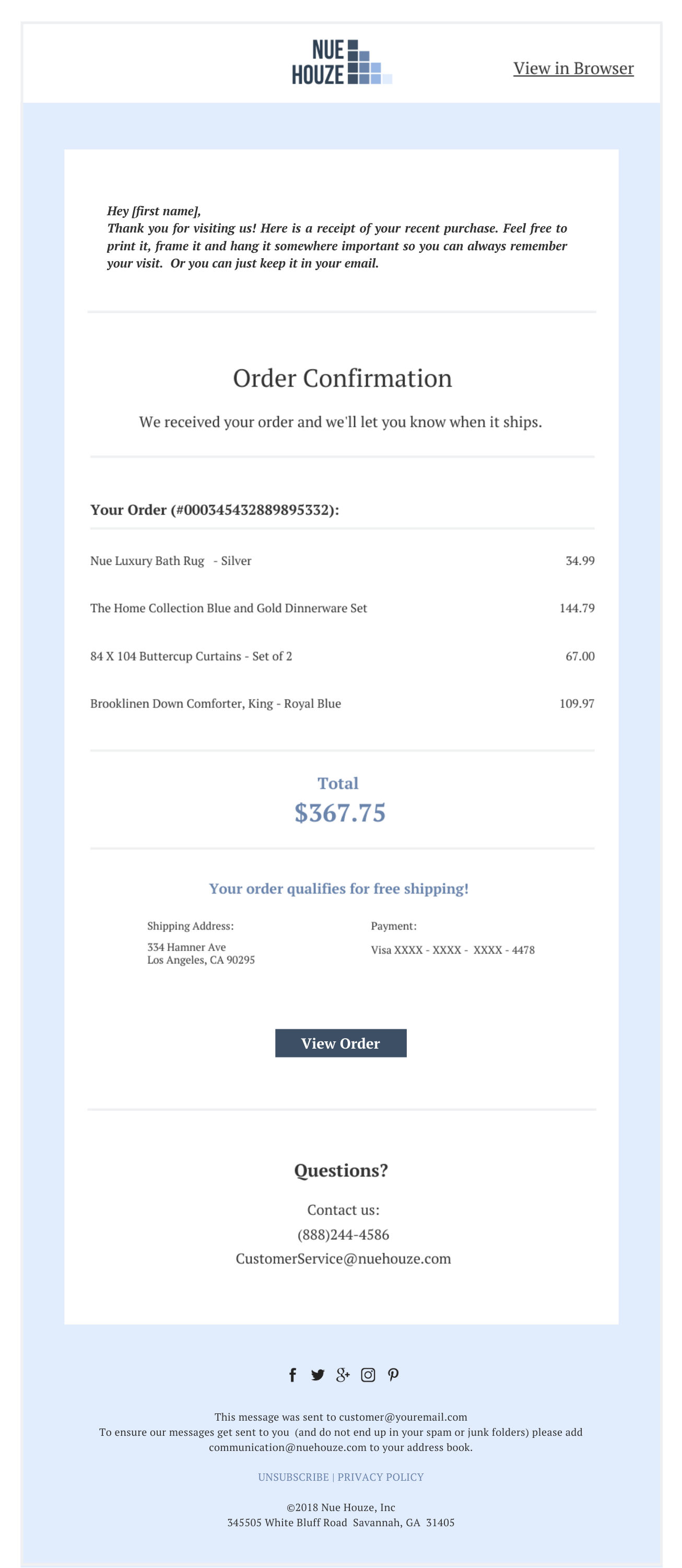This screenshot has width=682, height=1568.
Task: Click the Nue Houze logo
Action: pyautogui.click(x=340, y=62)
